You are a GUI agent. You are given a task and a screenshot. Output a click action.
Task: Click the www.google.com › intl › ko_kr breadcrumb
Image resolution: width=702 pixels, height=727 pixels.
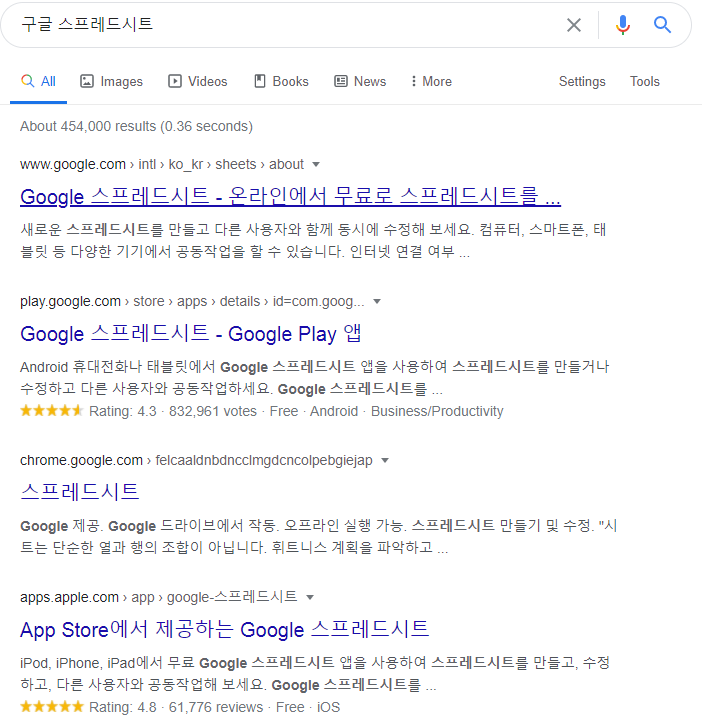[x=162, y=165]
